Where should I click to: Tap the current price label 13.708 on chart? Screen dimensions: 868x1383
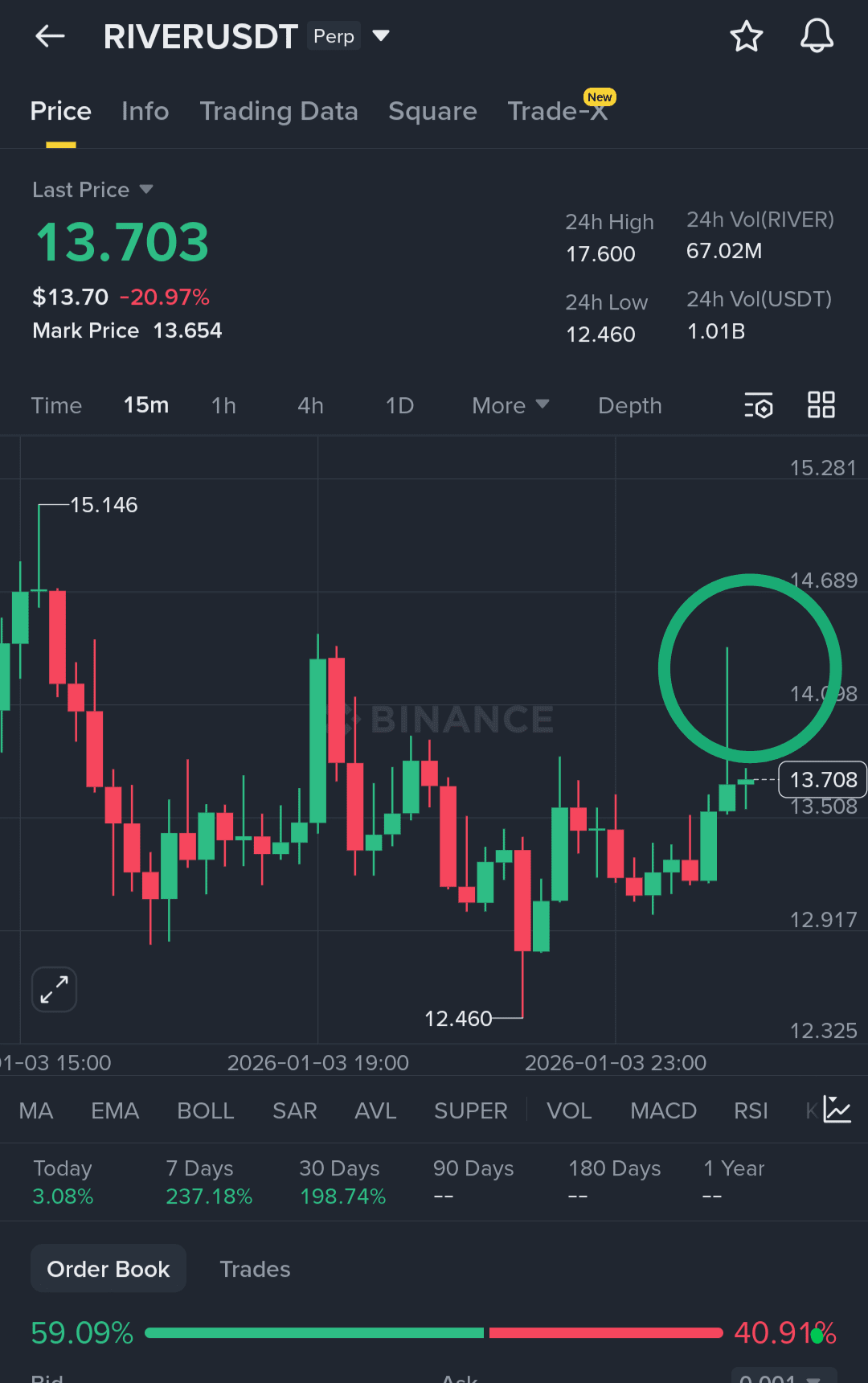pos(823,779)
